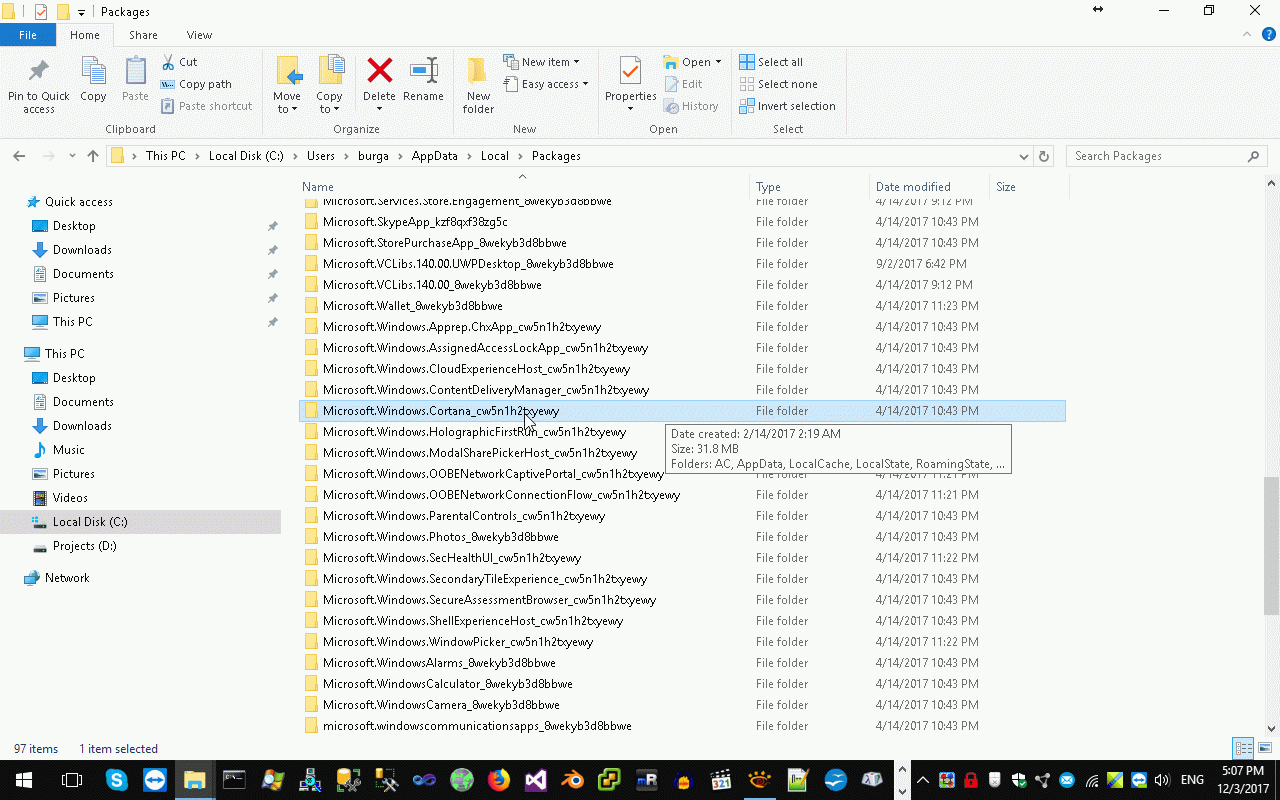Image resolution: width=1280 pixels, height=800 pixels.
Task: Select Projects (D:) in the navigation pane
Action: (85, 546)
